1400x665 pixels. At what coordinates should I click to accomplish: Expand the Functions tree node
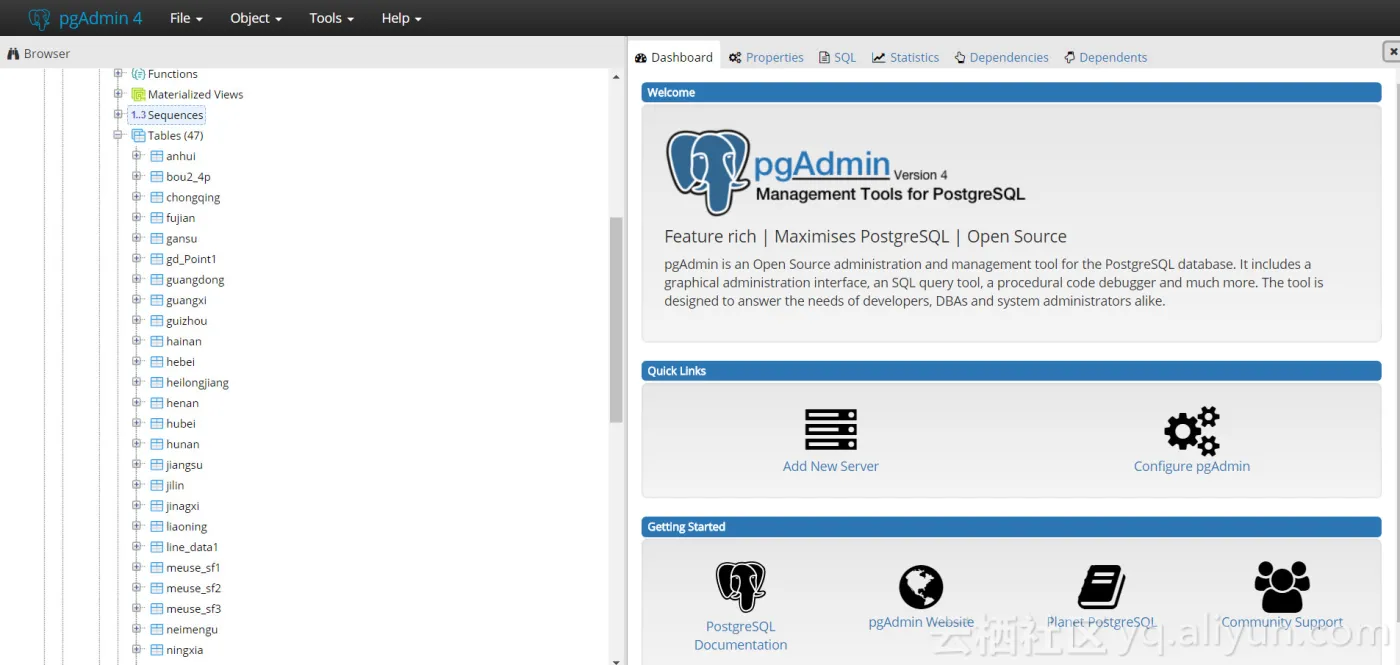[118, 73]
